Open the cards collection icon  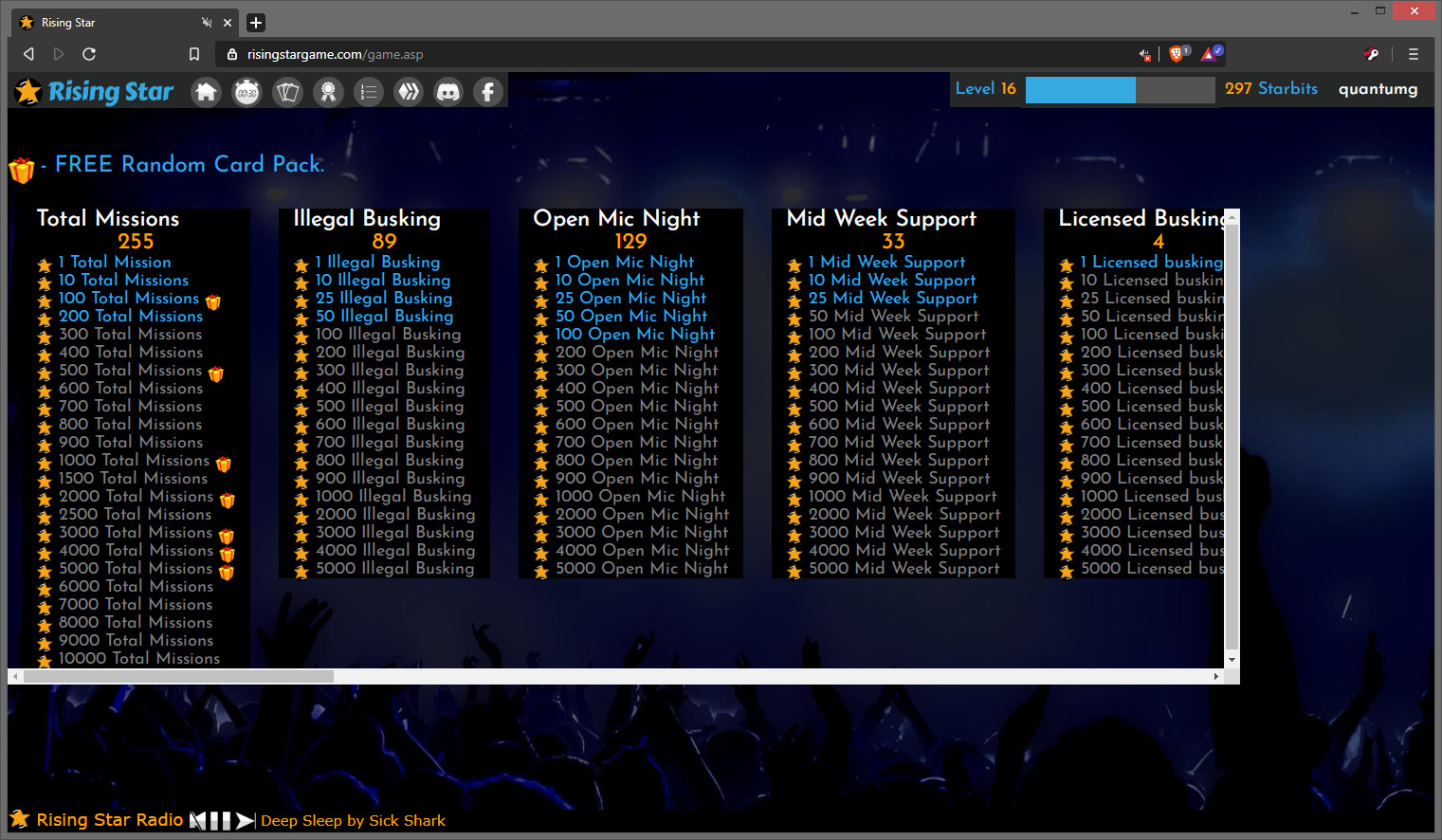click(287, 92)
